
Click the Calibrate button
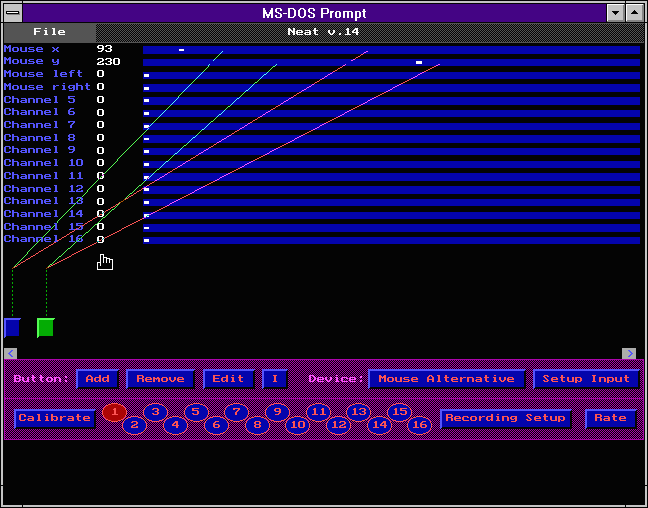55,418
